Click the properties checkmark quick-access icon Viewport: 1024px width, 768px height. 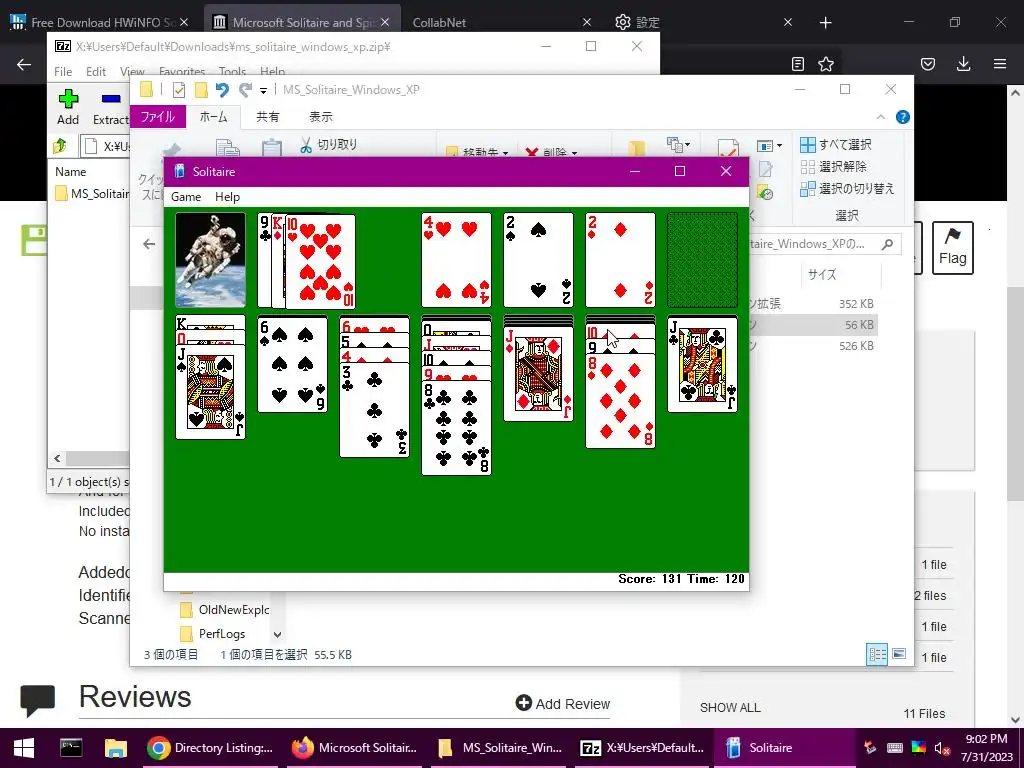(178, 89)
